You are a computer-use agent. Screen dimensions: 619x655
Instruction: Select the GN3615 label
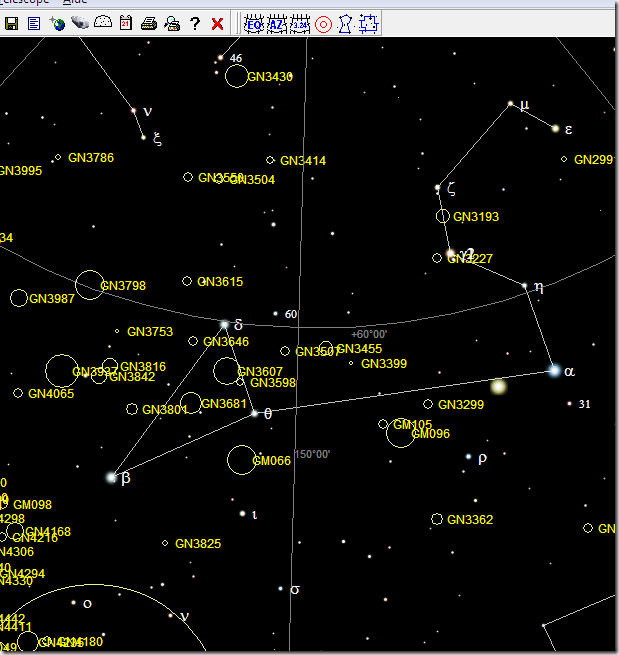coord(220,282)
